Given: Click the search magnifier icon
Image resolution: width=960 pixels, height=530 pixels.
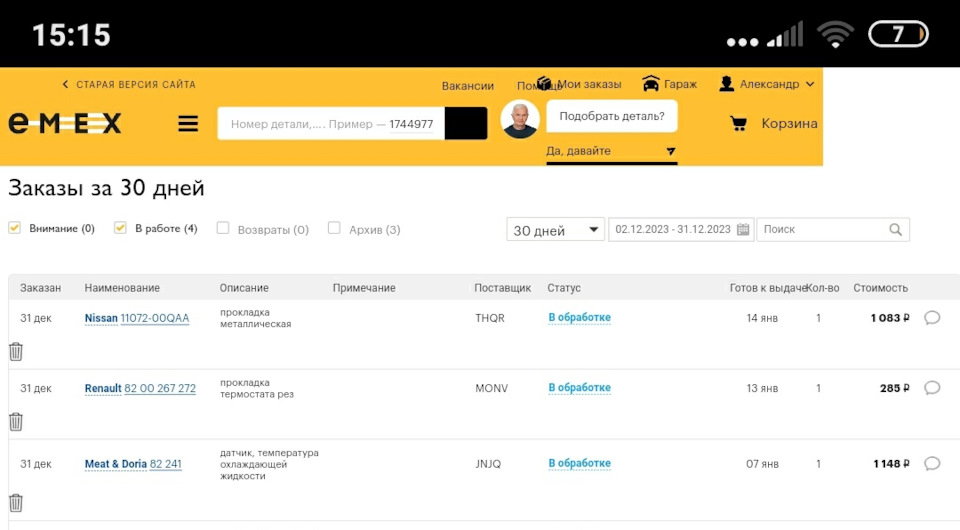Looking at the screenshot, I should click(896, 230).
